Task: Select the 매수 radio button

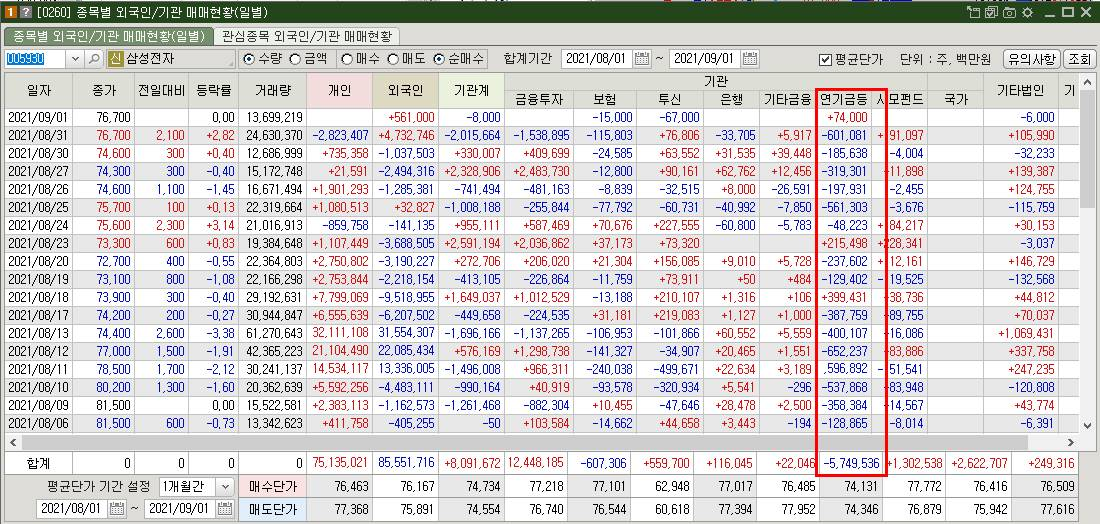Action: (x=347, y=60)
